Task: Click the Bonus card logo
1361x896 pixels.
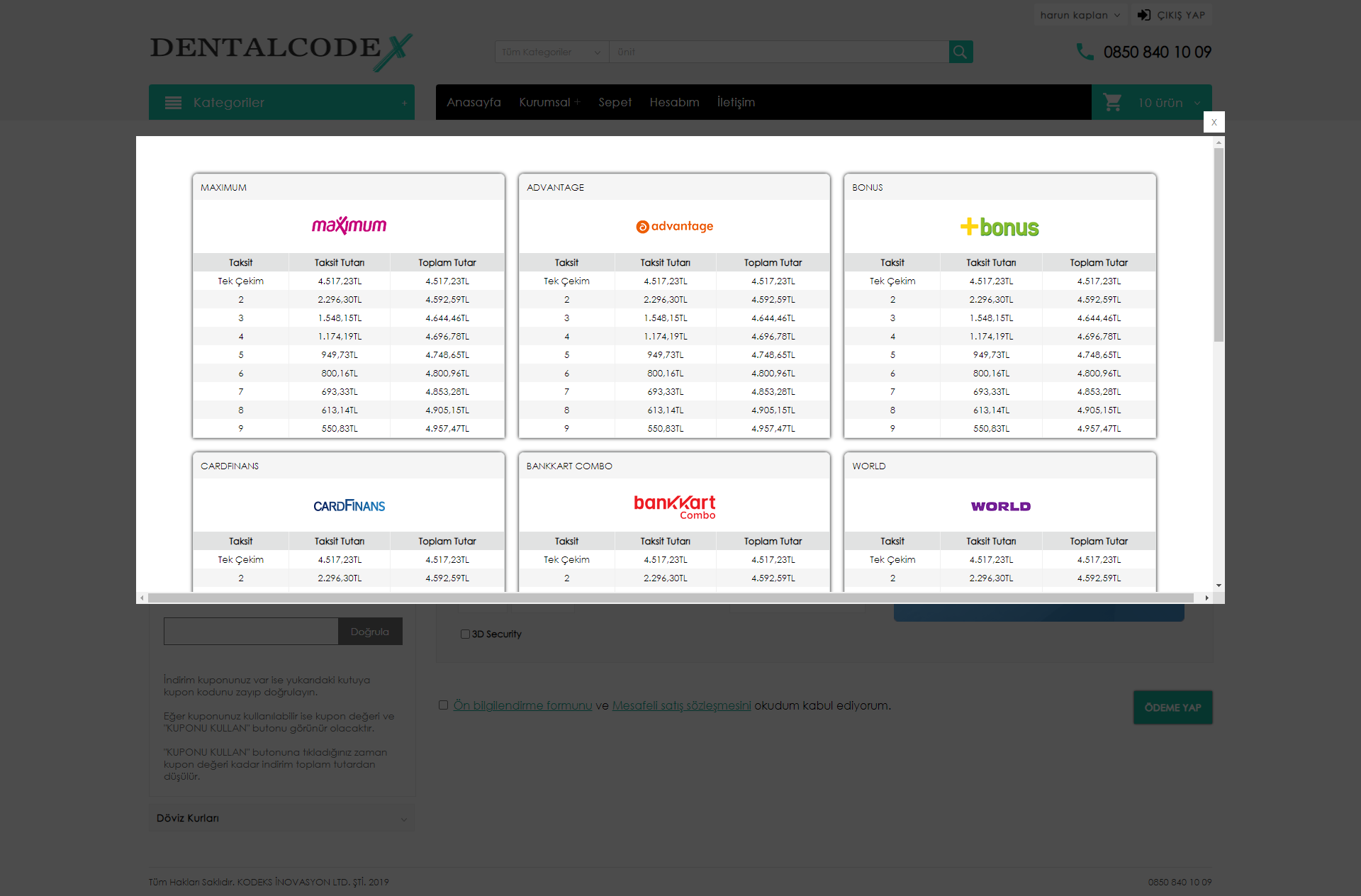Action: click(999, 227)
